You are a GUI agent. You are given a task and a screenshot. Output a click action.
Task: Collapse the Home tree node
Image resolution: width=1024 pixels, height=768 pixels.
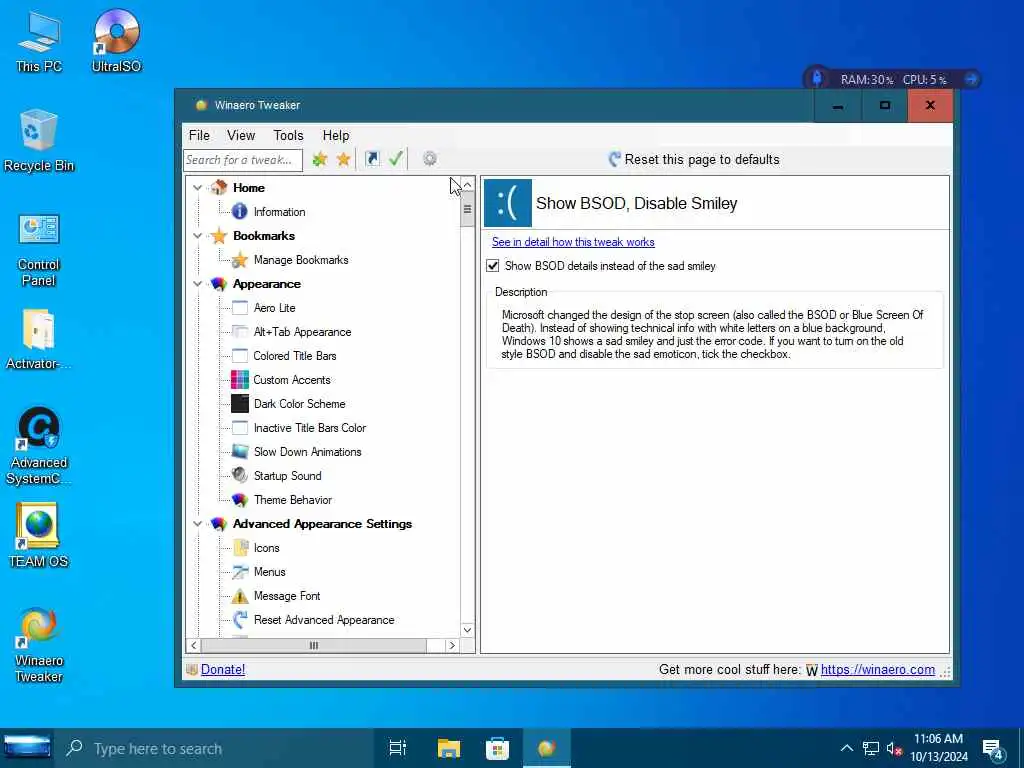point(197,188)
